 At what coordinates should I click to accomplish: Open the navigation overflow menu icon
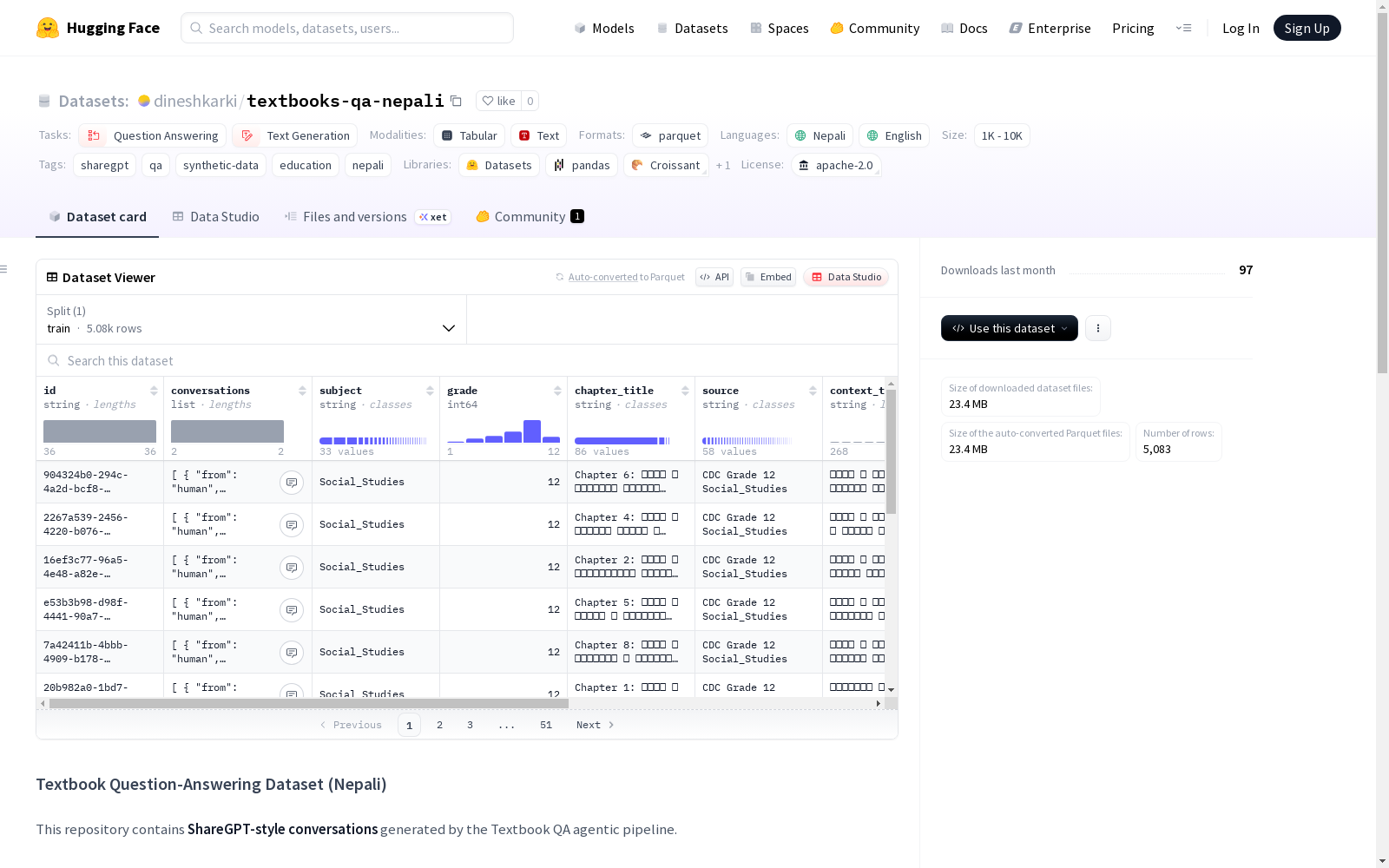tap(1183, 28)
